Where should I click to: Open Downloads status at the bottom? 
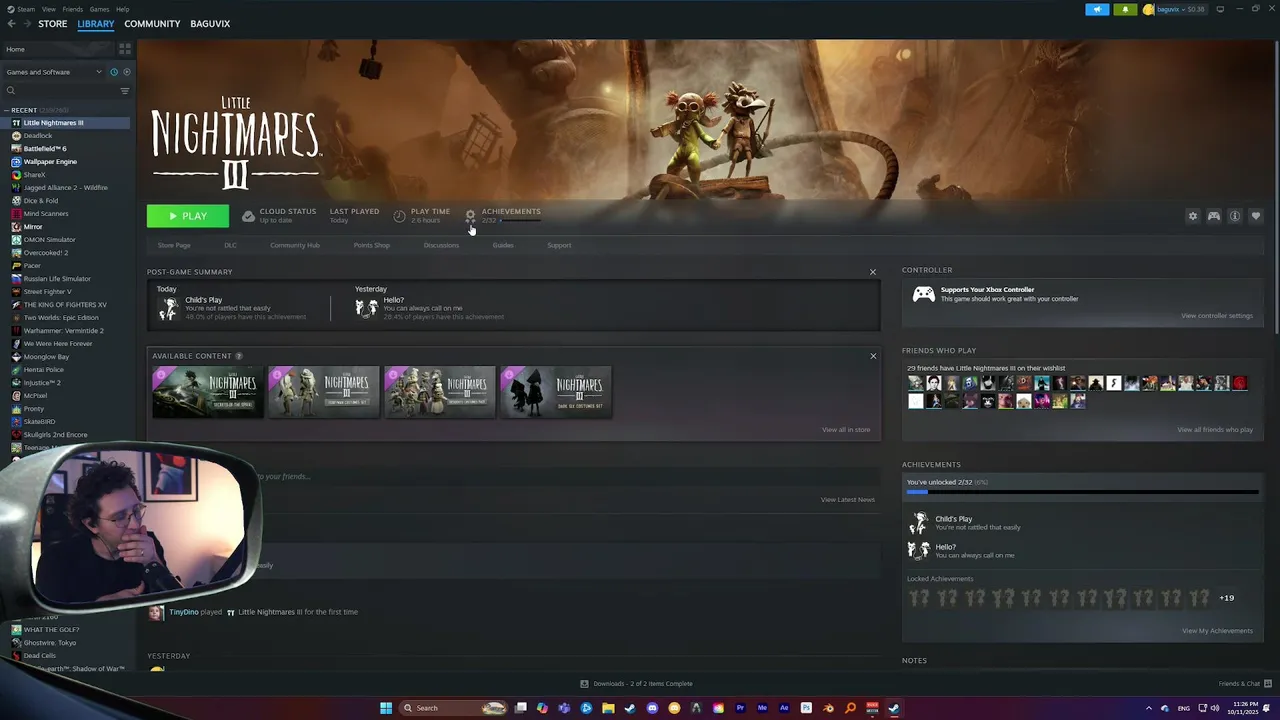637,684
